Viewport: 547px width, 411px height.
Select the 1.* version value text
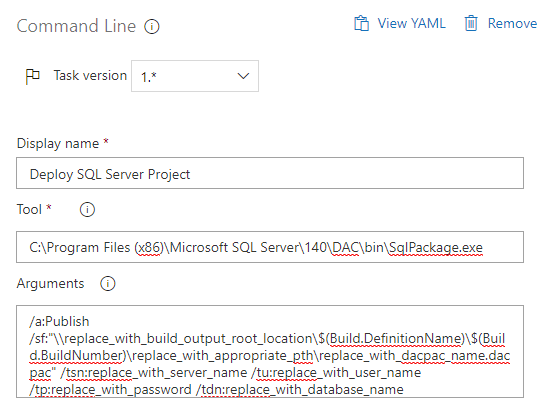click(x=149, y=77)
